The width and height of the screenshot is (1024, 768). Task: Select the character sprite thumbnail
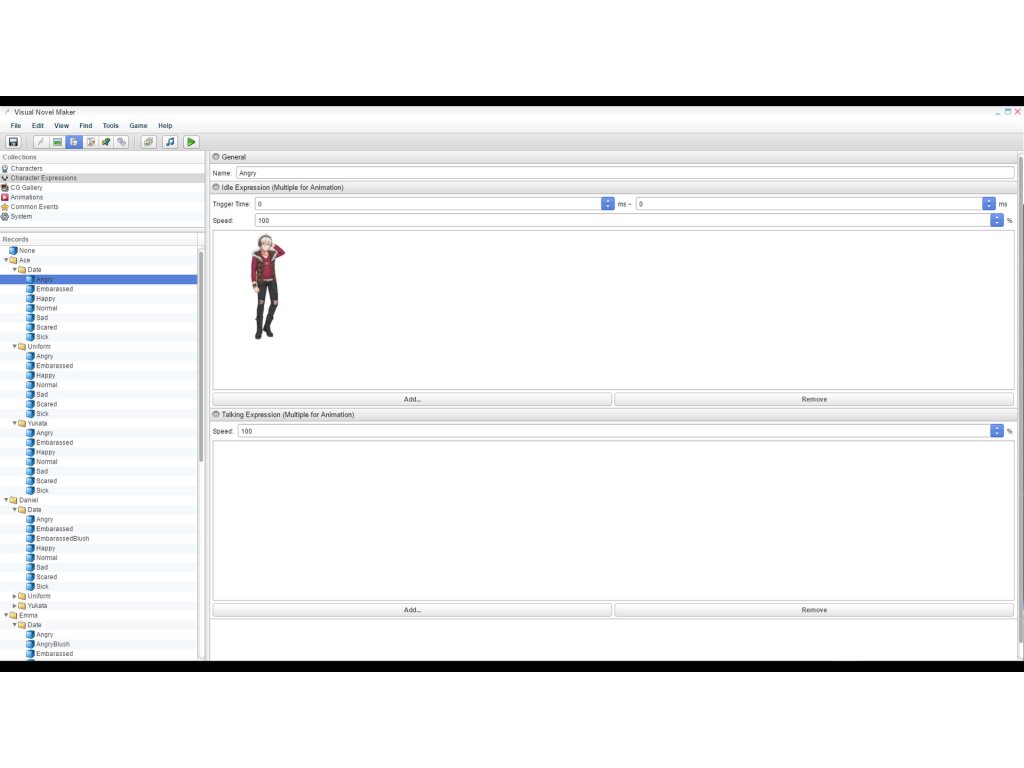(267, 287)
